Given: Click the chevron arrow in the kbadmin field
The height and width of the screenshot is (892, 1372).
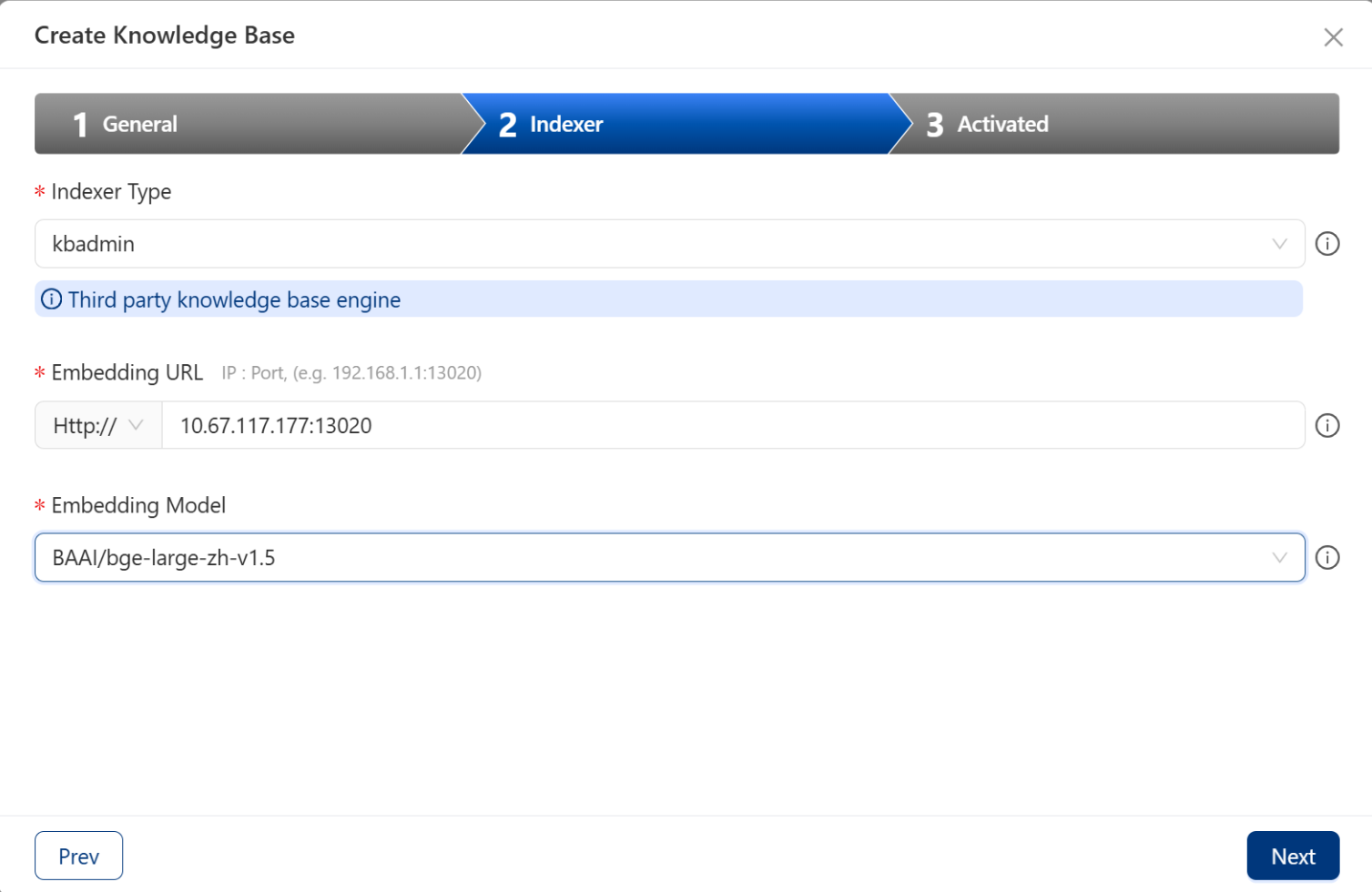Looking at the screenshot, I should [x=1279, y=244].
